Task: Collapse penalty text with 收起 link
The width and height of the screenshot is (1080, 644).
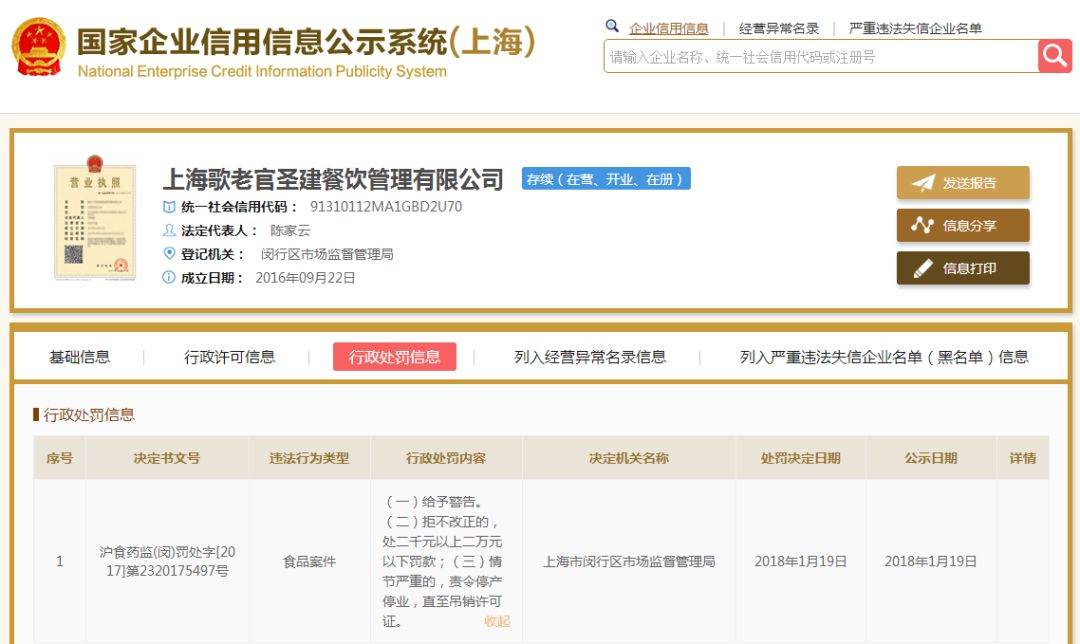Action: click(x=497, y=621)
